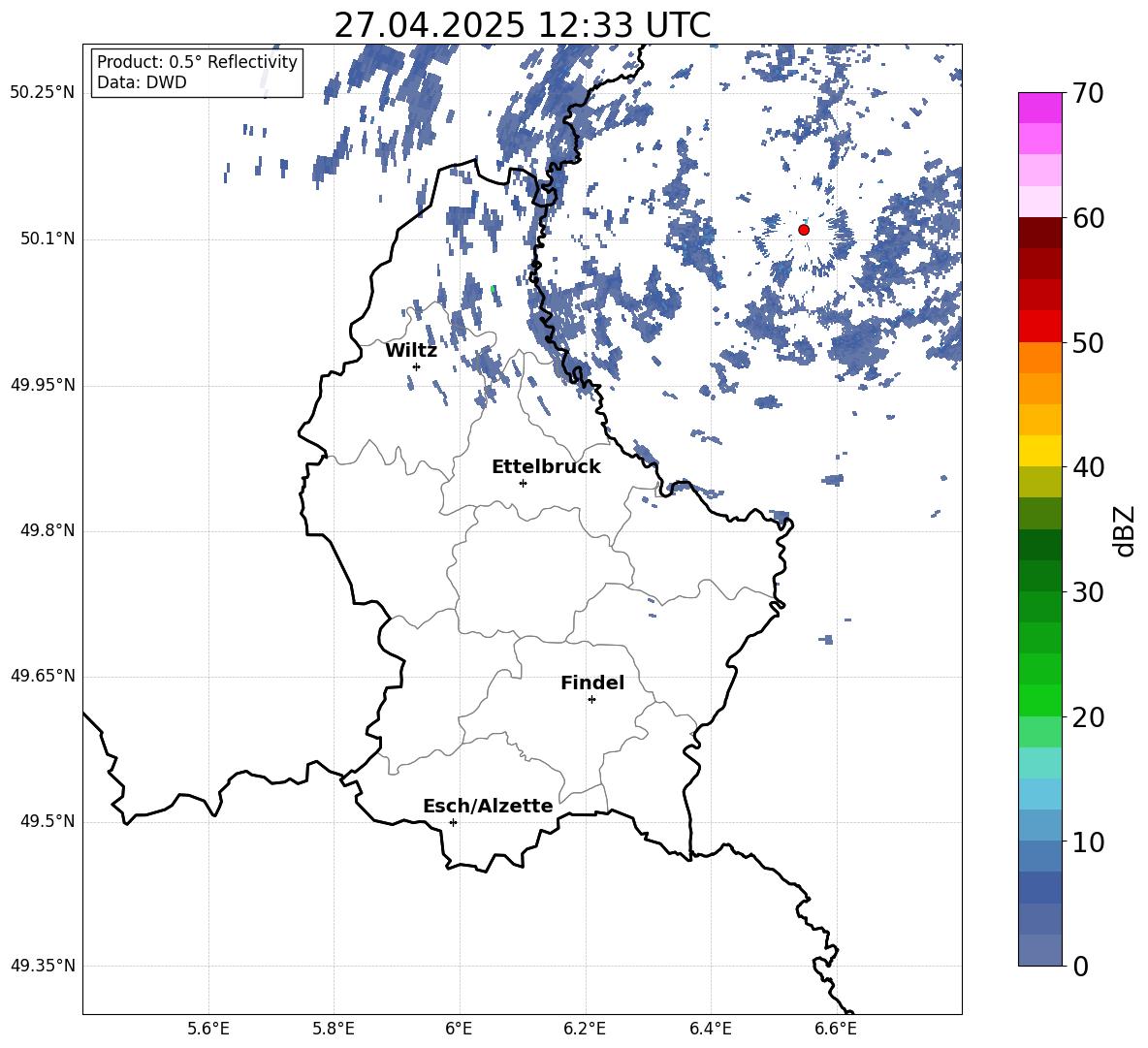Click the dark maroon colorbar segment below 60
This screenshot has width=1148, height=1048.
pos(1040,234)
